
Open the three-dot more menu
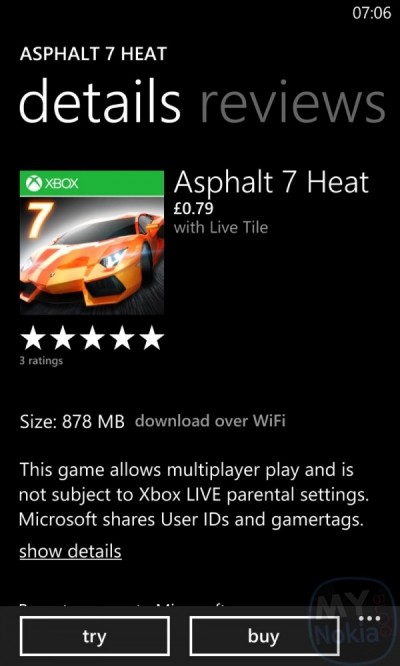(369, 618)
